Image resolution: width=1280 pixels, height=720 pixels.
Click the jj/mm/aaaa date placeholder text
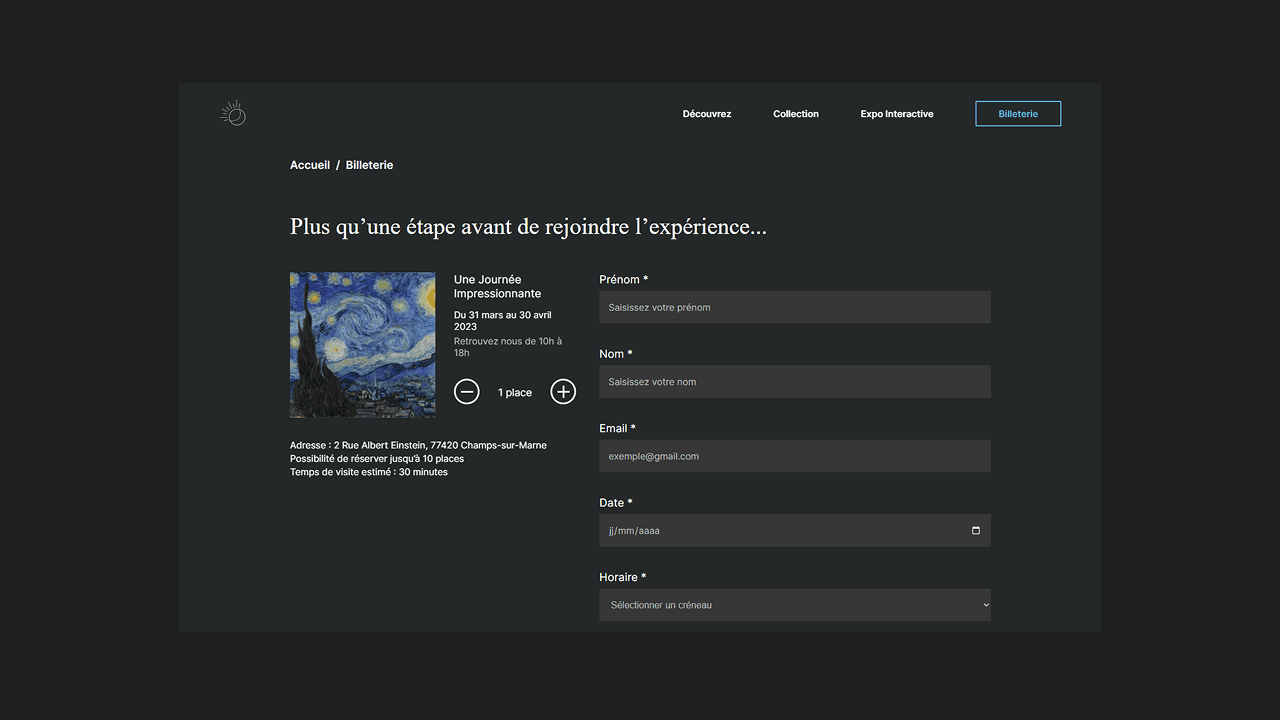pyautogui.click(x=635, y=531)
